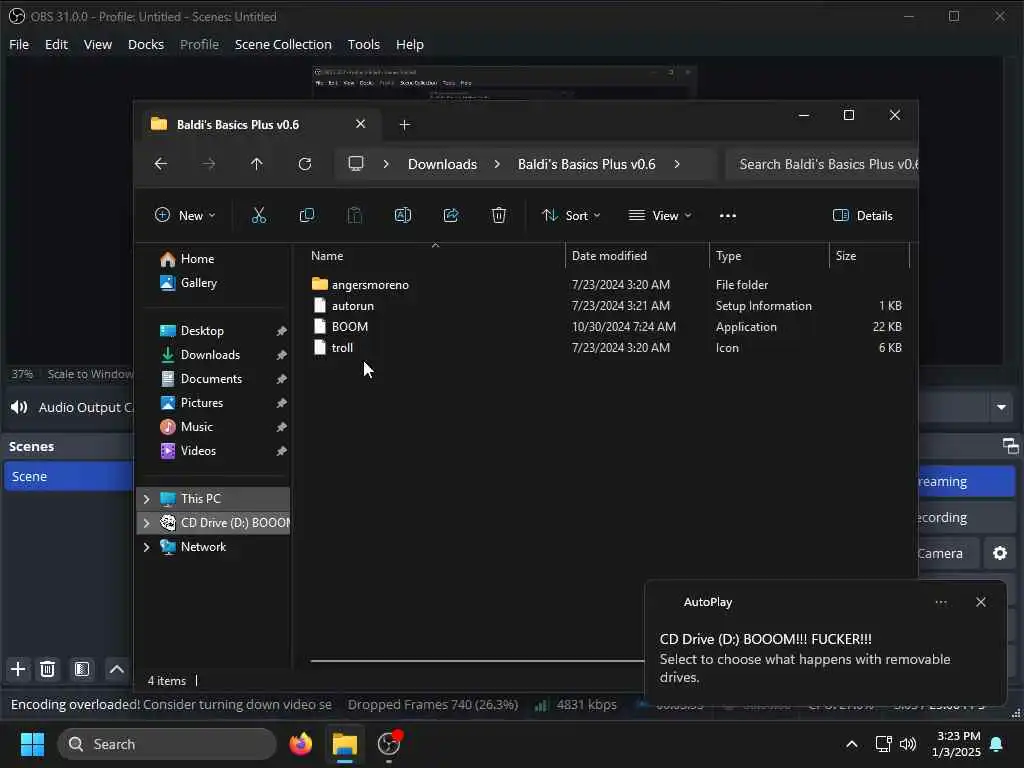
Task: Click the chevron before Downloads breadcrumb
Action: 386,164
